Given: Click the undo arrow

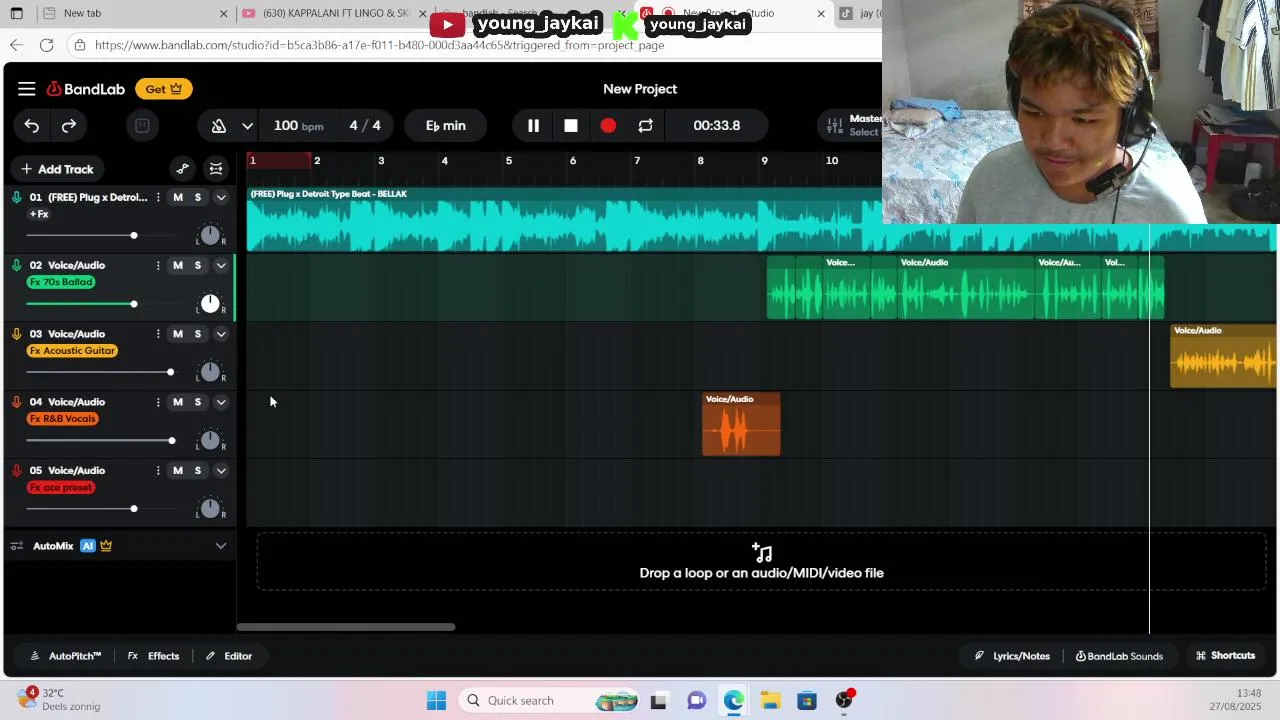Looking at the screenshot, I should coord(32,126).
